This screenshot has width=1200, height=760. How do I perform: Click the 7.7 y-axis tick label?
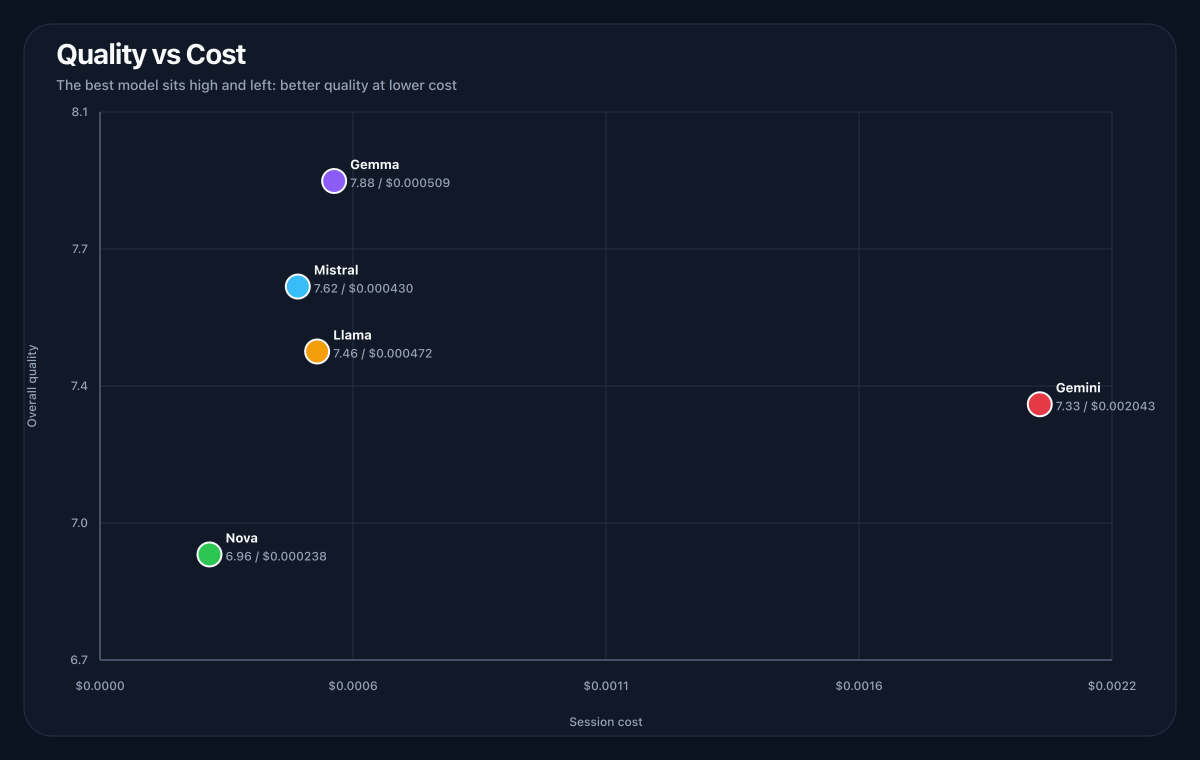[x=80, y=249]
